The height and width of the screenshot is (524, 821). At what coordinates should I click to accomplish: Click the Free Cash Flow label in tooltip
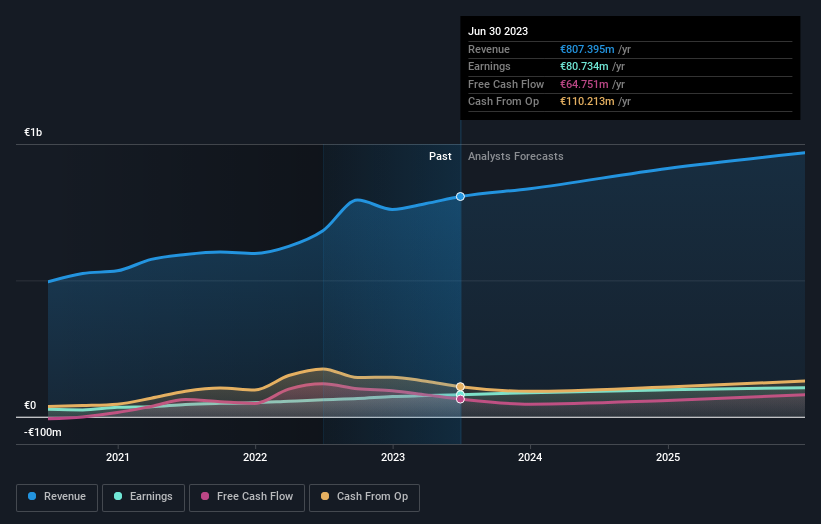(x=506, y=84)
